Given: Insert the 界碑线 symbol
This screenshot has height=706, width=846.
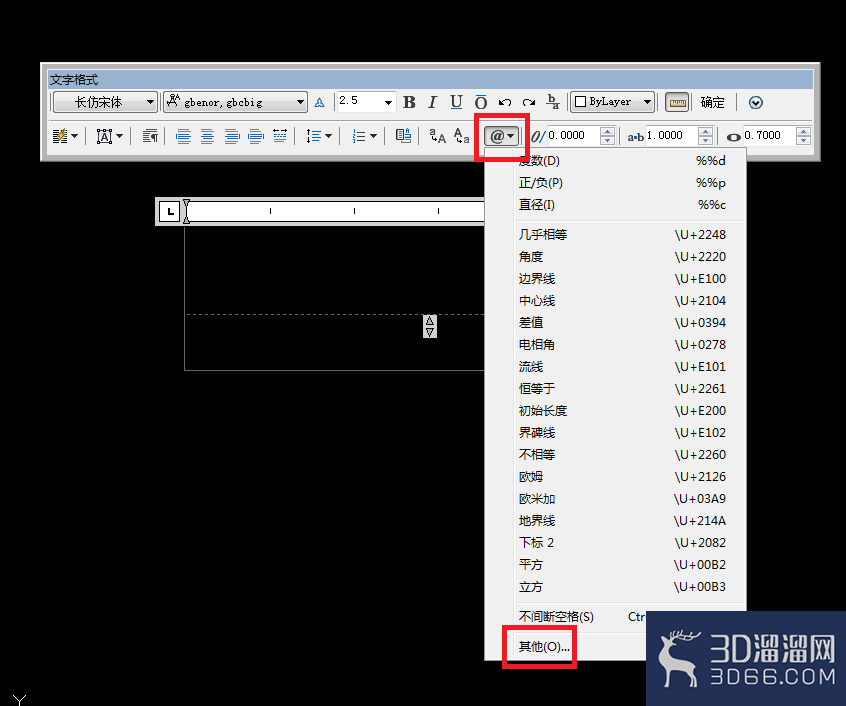Looking at the screenshot, I should coord(622,433).
